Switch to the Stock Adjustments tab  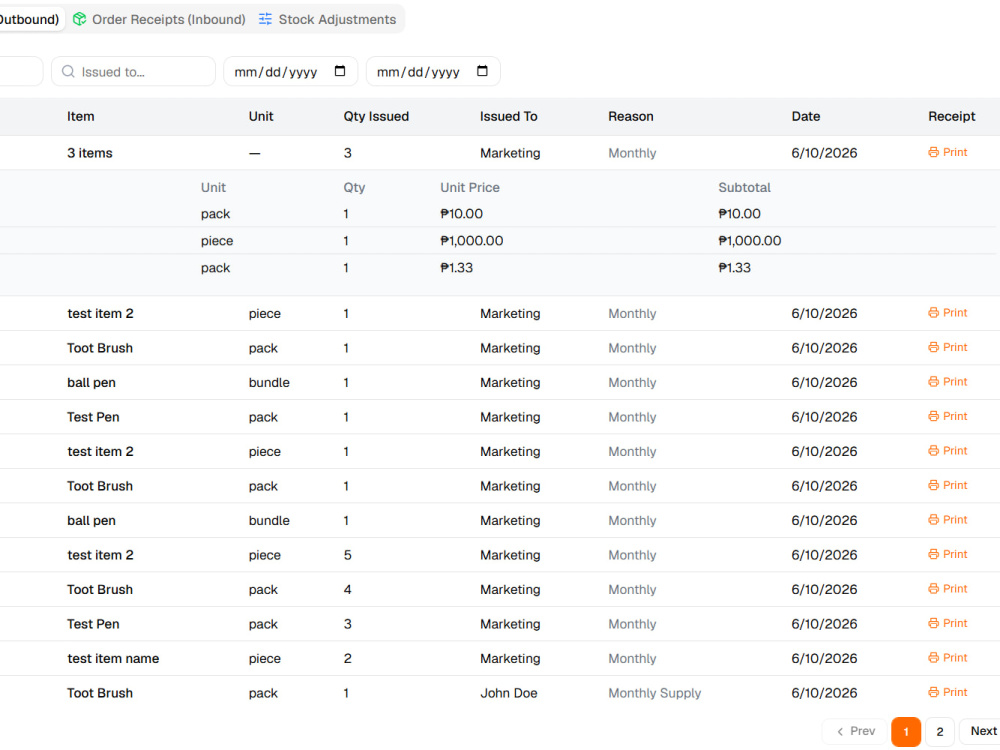[x=328, y=19]
